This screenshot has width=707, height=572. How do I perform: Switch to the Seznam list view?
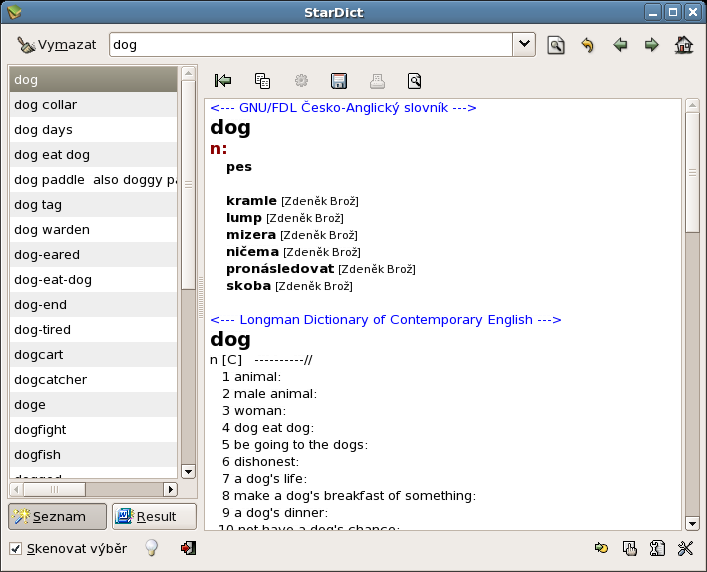click(58, 516)
